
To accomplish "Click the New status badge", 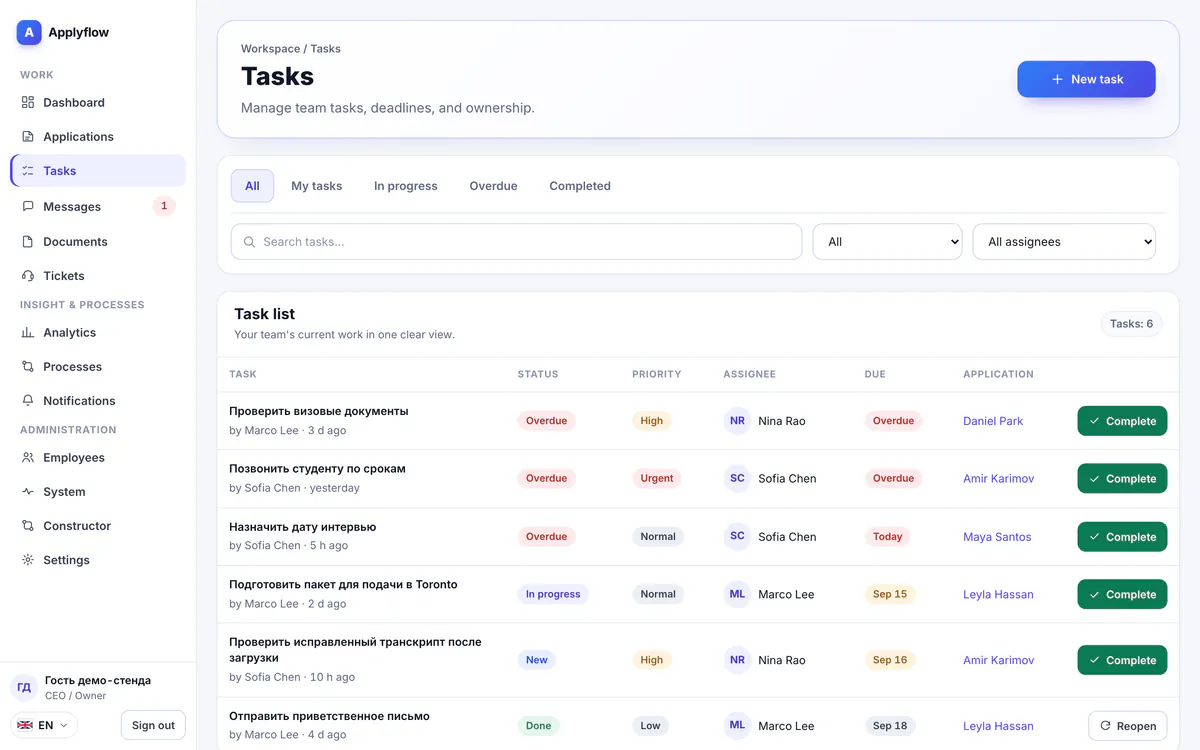I will [x=537, y=660].
